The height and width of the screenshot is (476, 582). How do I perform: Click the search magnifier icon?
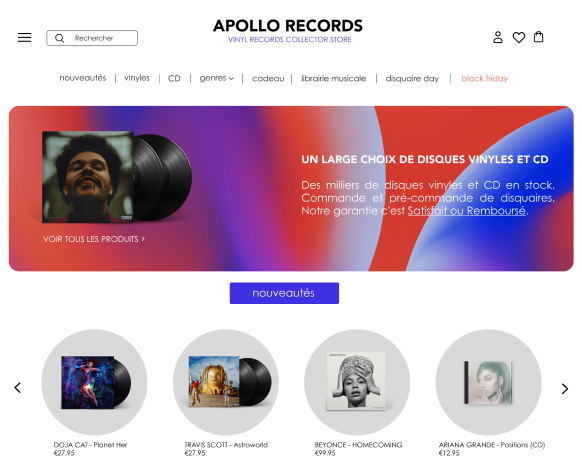point(59,38)
